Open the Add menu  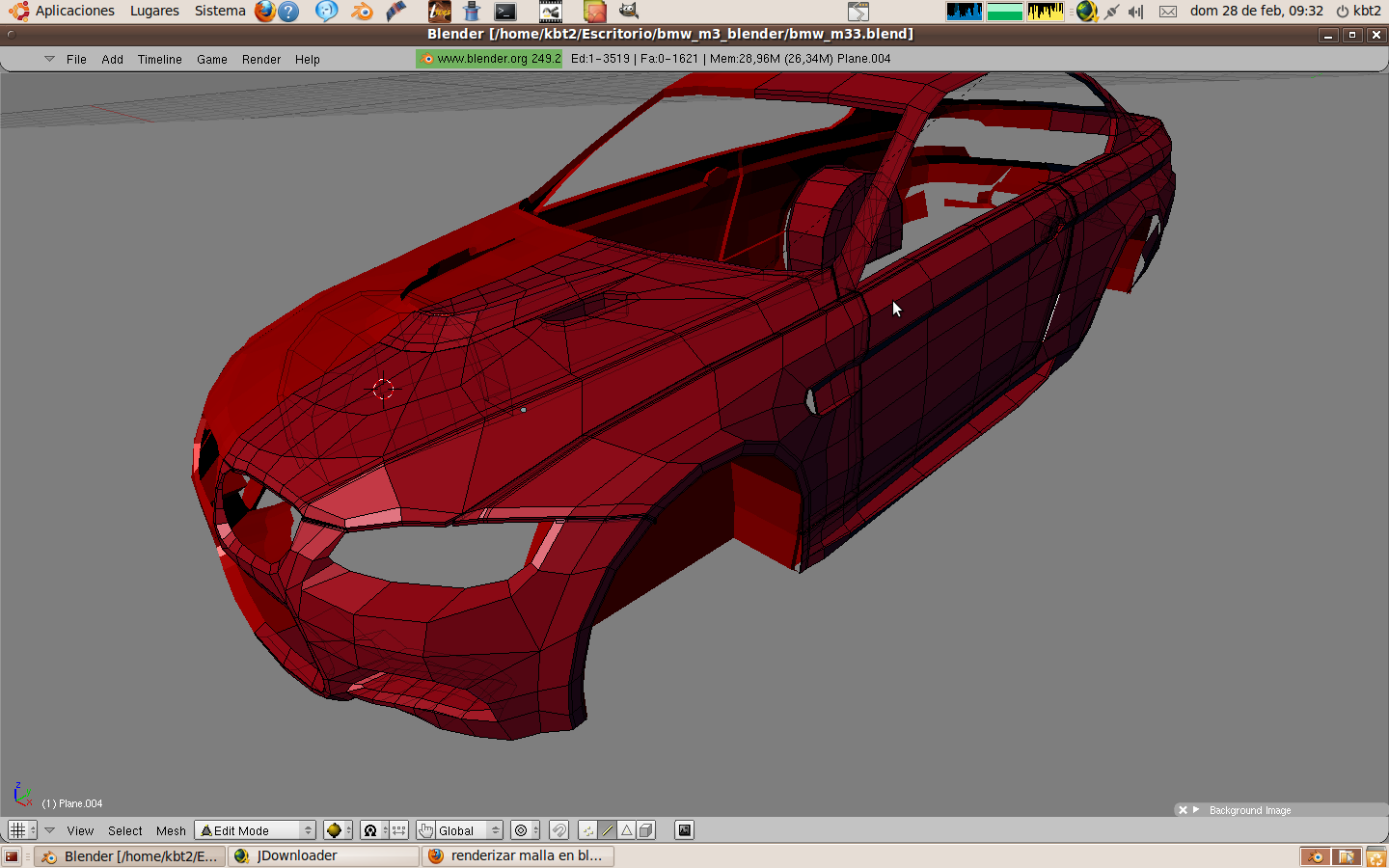(x=113, y=60)
